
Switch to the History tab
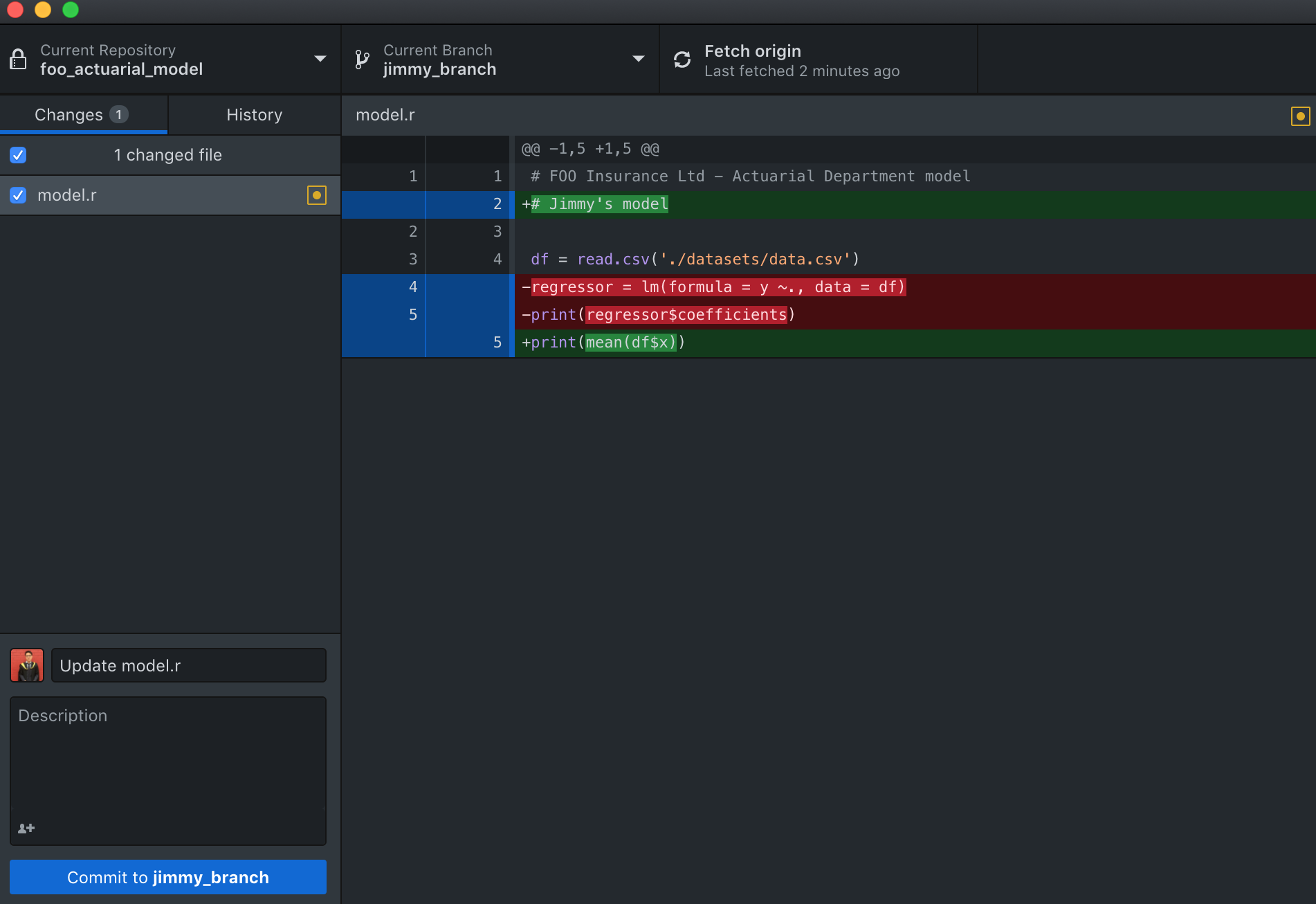pos(254,115)
